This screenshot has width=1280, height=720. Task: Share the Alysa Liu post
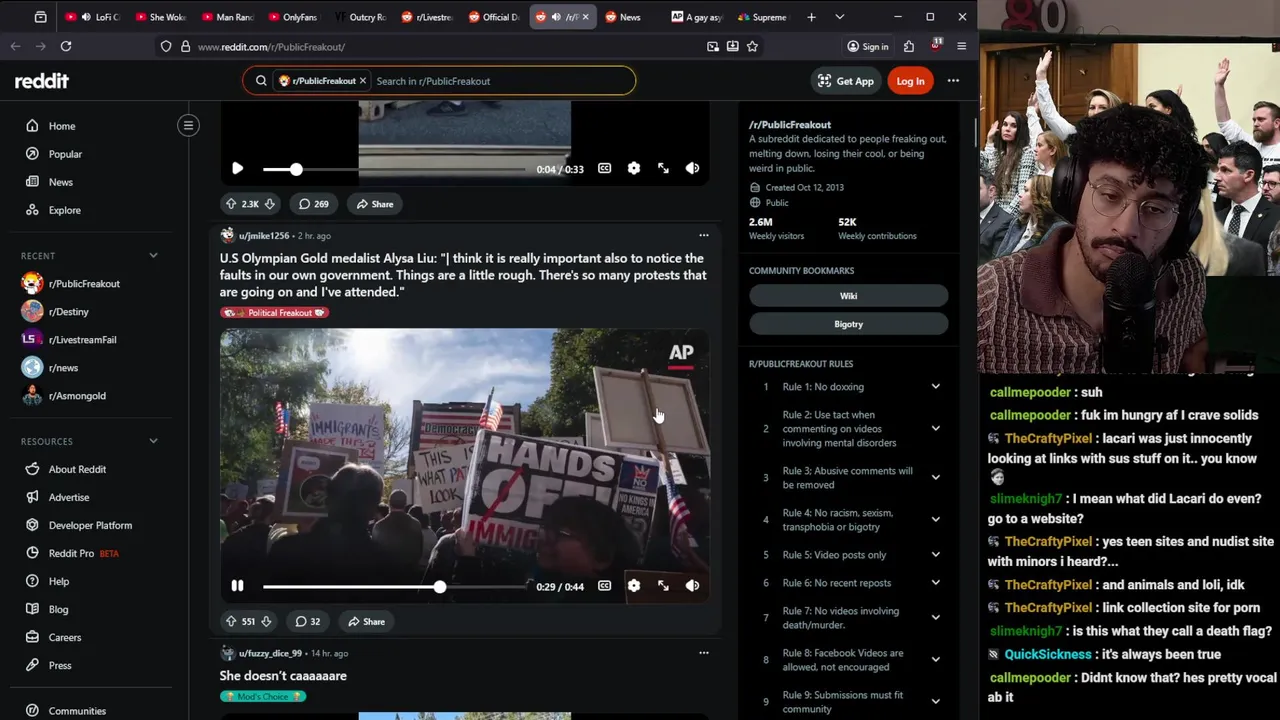point(366,621)
